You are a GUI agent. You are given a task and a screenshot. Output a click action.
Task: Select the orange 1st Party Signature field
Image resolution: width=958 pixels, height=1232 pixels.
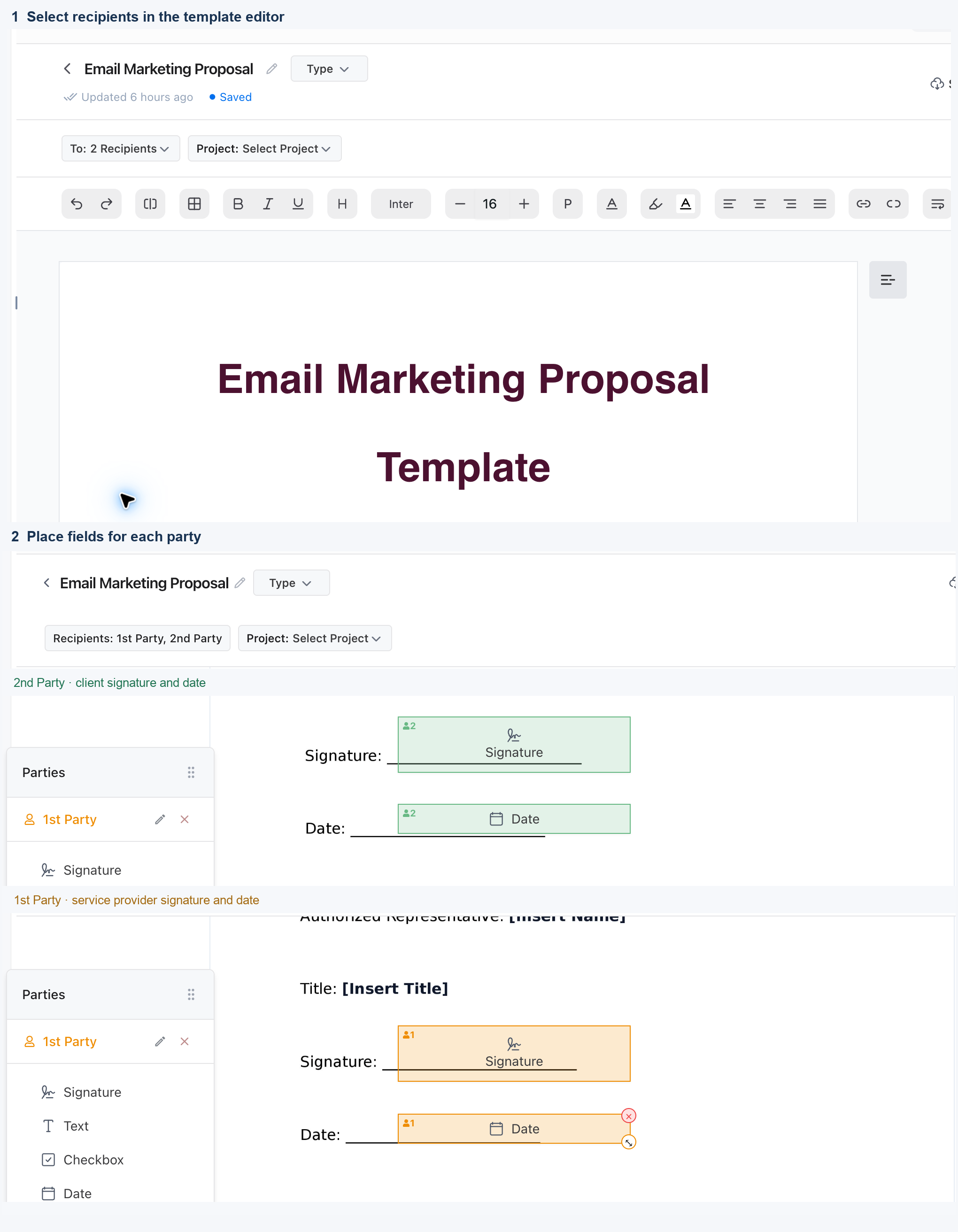514,1053
